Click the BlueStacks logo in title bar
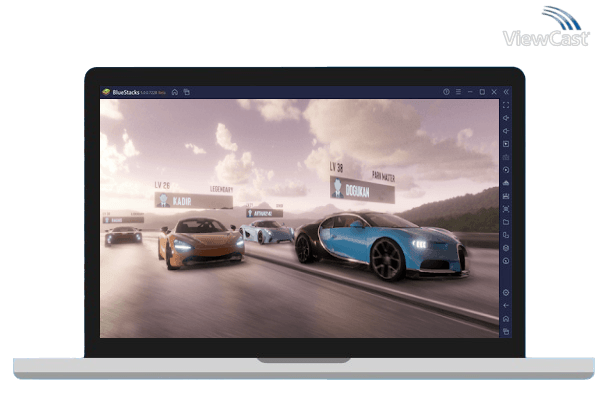This screenshot has height=414, width=602. 106,92
